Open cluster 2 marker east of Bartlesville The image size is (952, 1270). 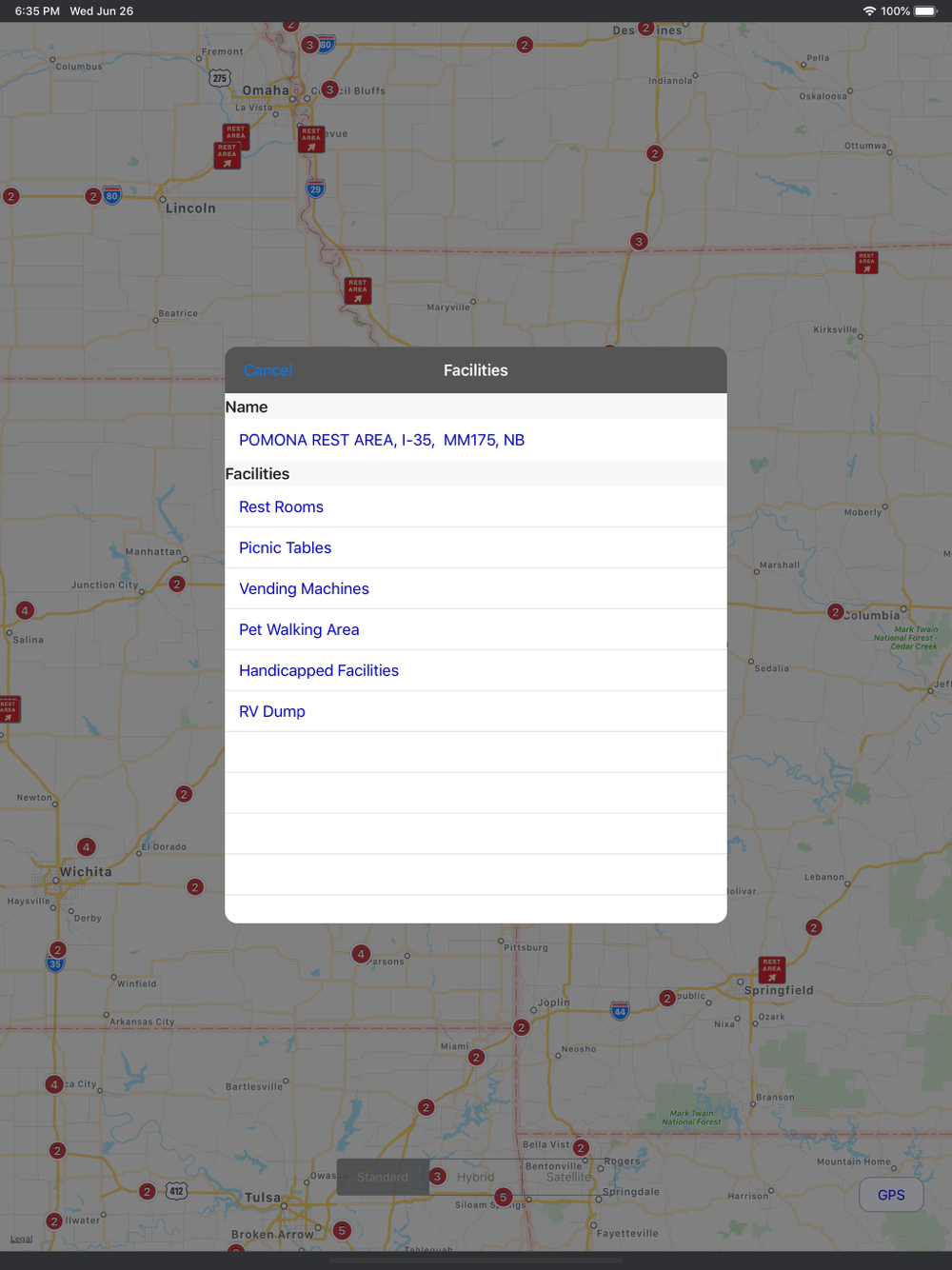pos(426,1107)
